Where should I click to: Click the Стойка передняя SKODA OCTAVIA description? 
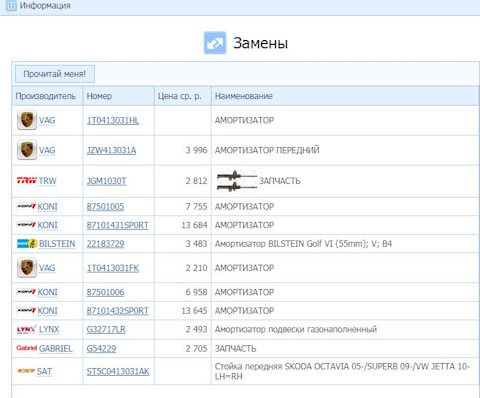[x=342, y=371]
